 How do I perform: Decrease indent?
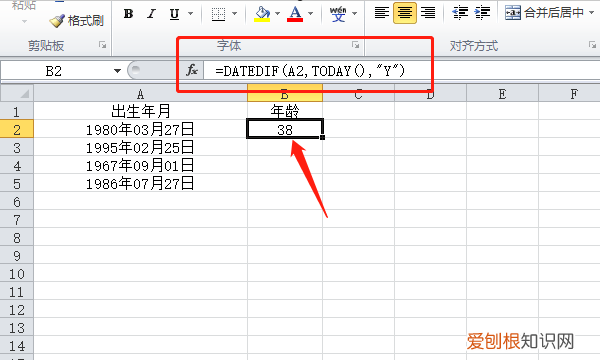pyautogui.click(x=460, y=13)
